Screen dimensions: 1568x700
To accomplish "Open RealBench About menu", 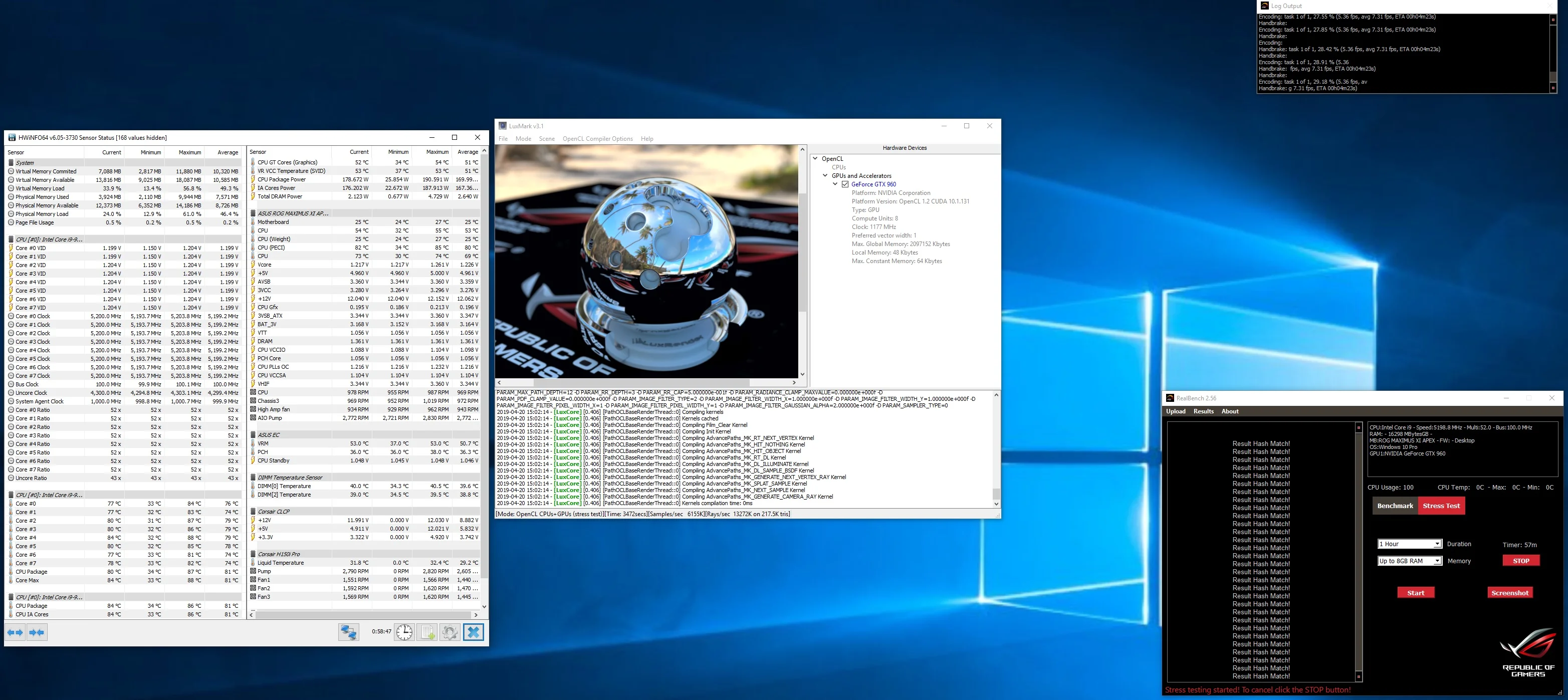I will tap(1230, 411).
